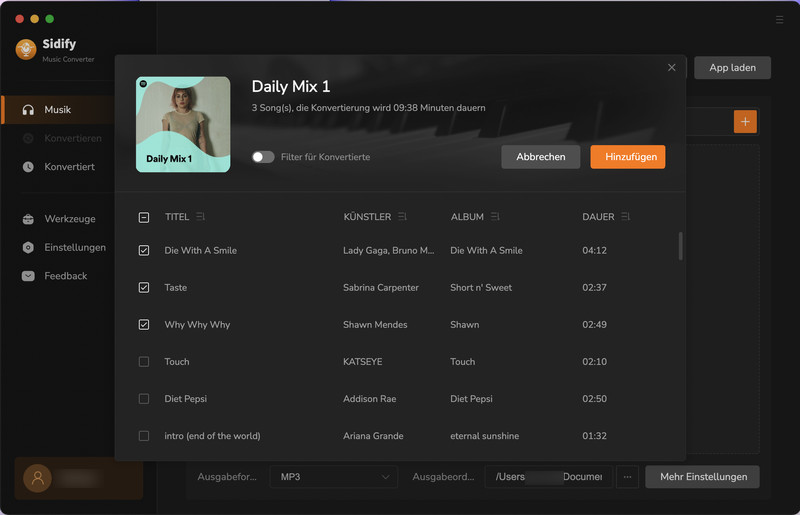Select artist Shawn Mendes
The height and width of the screenshot is (515, 800).
click(x=375, y=325)
